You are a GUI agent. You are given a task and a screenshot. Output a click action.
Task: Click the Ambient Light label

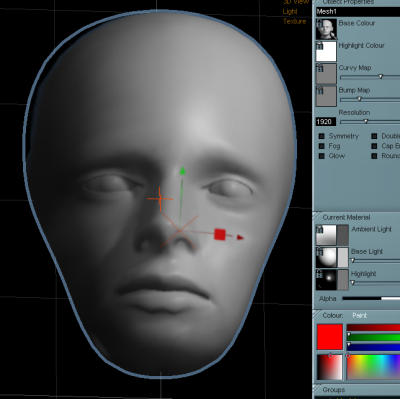coord(371,229)
